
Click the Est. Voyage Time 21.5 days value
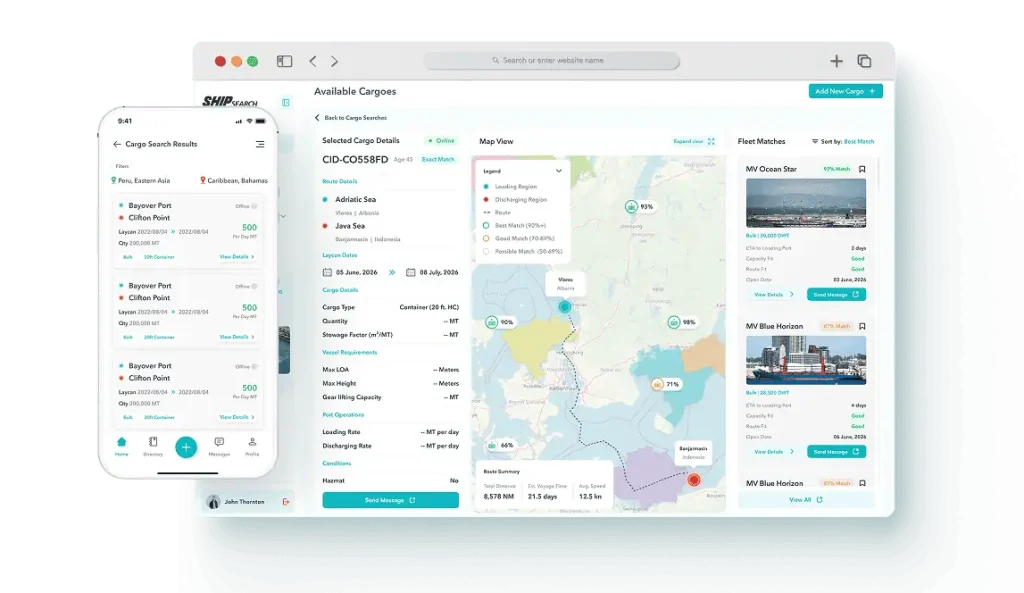click(543, 496)
